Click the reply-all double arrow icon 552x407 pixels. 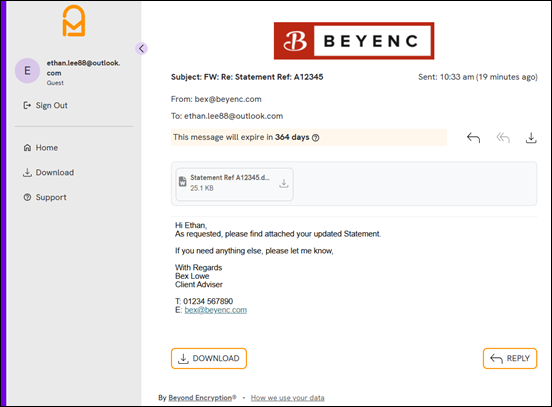coord(503,138)
